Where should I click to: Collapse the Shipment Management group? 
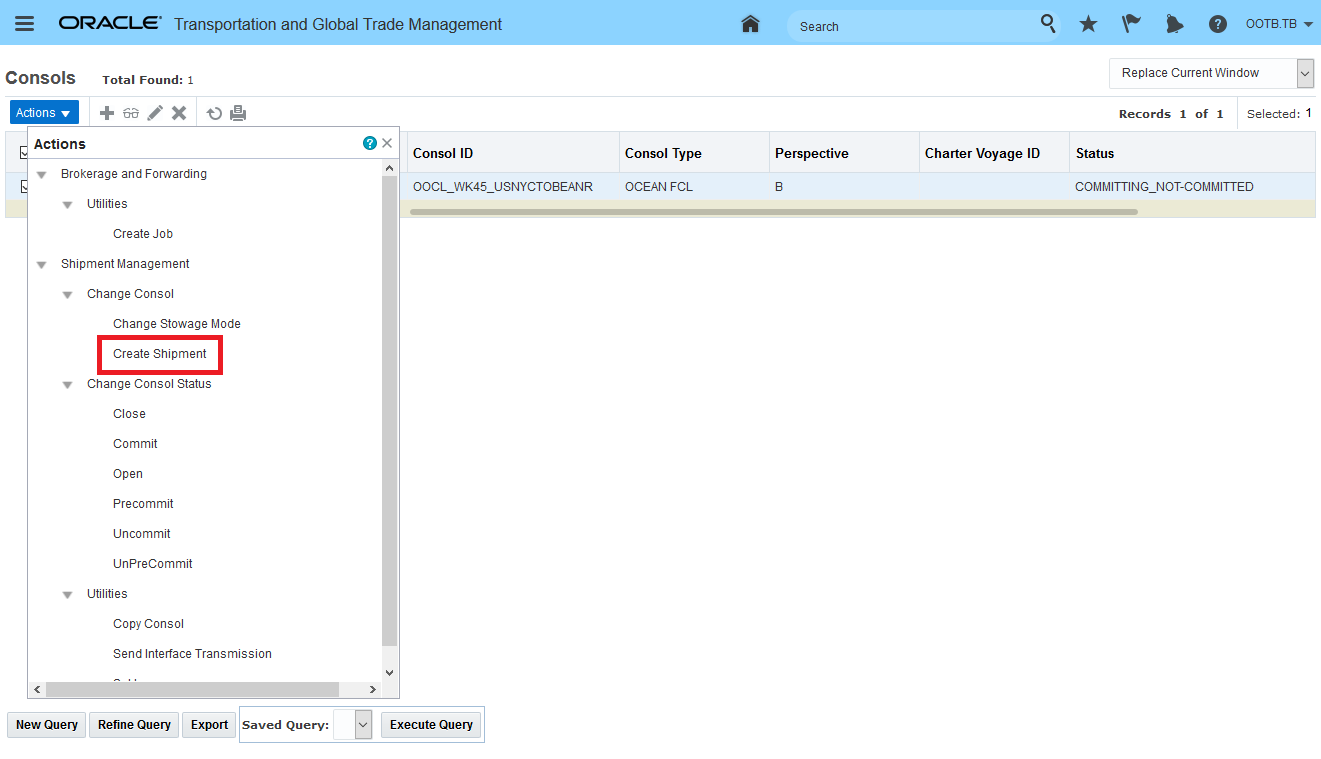pos(41,265)
